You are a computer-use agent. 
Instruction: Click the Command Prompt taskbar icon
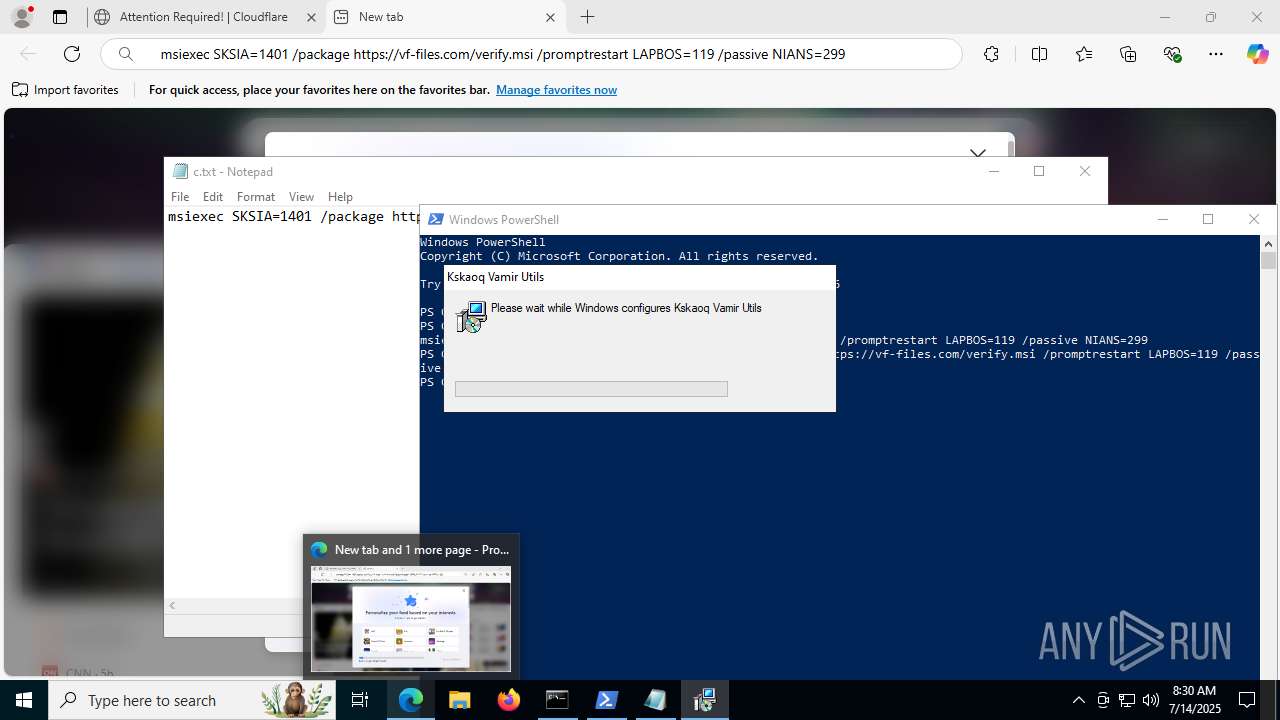(x=557, y=700)
